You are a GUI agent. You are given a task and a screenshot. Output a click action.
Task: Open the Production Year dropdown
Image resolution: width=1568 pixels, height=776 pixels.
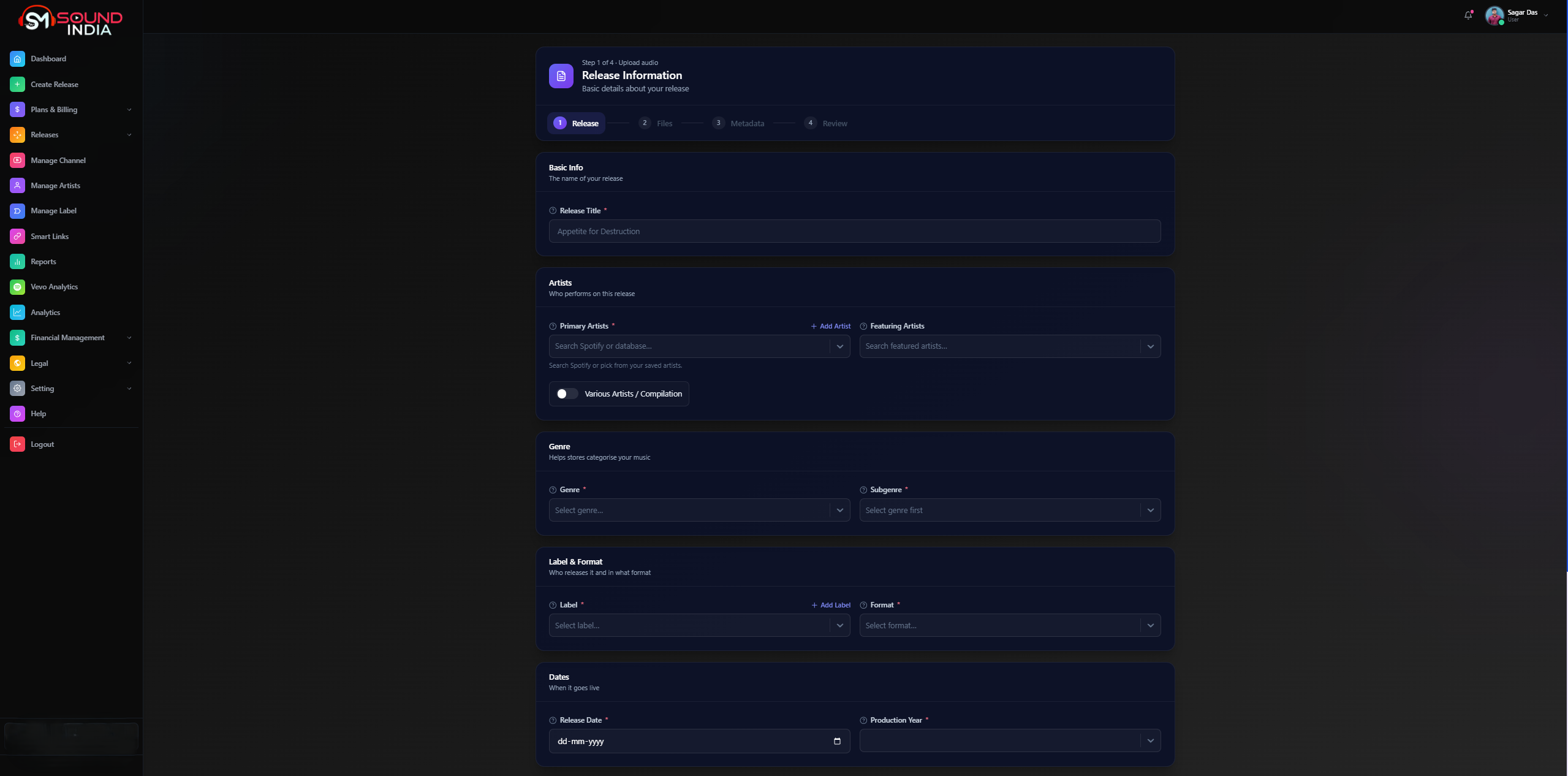1150,740
